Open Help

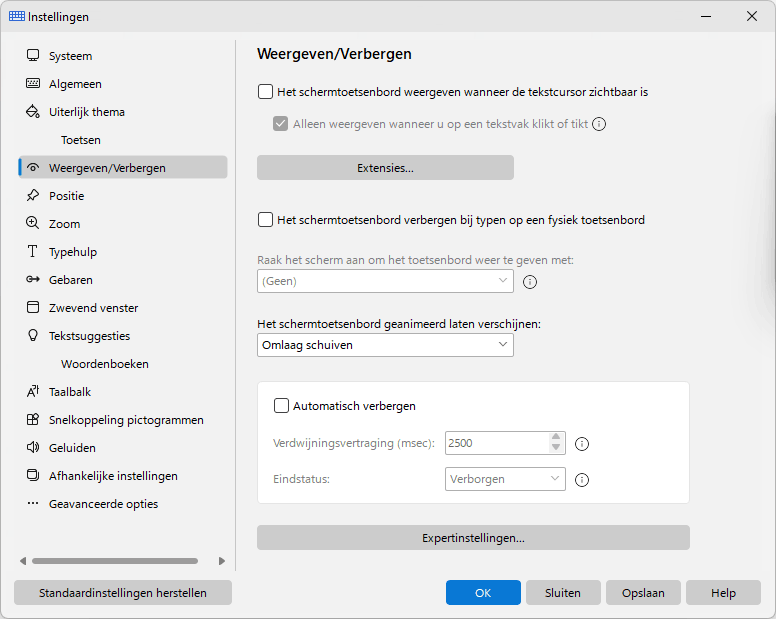pos(723,593)
